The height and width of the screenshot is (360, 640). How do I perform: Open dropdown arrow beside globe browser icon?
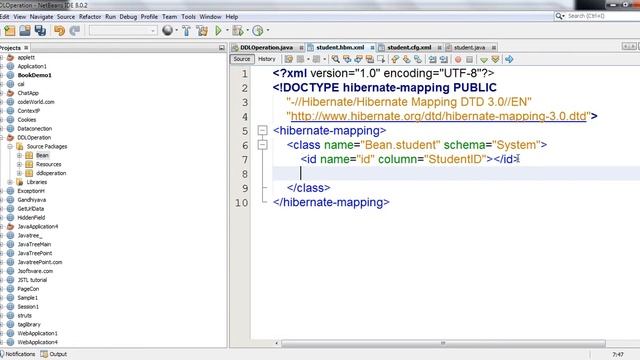176,30
